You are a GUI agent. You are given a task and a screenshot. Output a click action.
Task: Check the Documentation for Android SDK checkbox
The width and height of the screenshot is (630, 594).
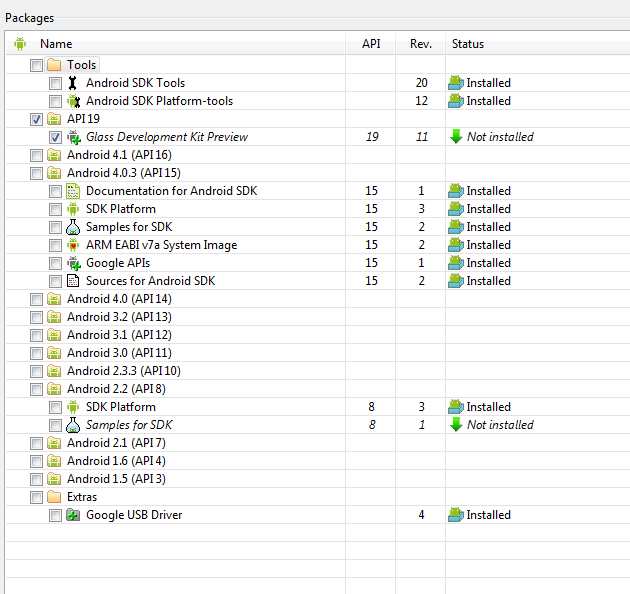pyautogui.click(x=55, y=191)
